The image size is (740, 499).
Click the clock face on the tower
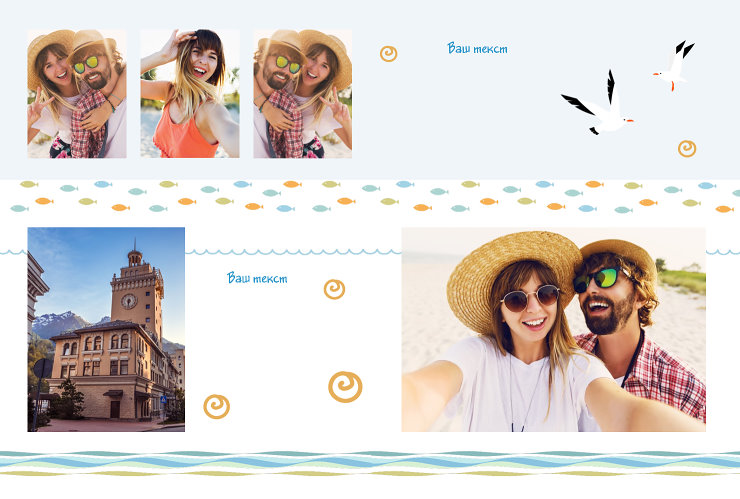(128, 299)
